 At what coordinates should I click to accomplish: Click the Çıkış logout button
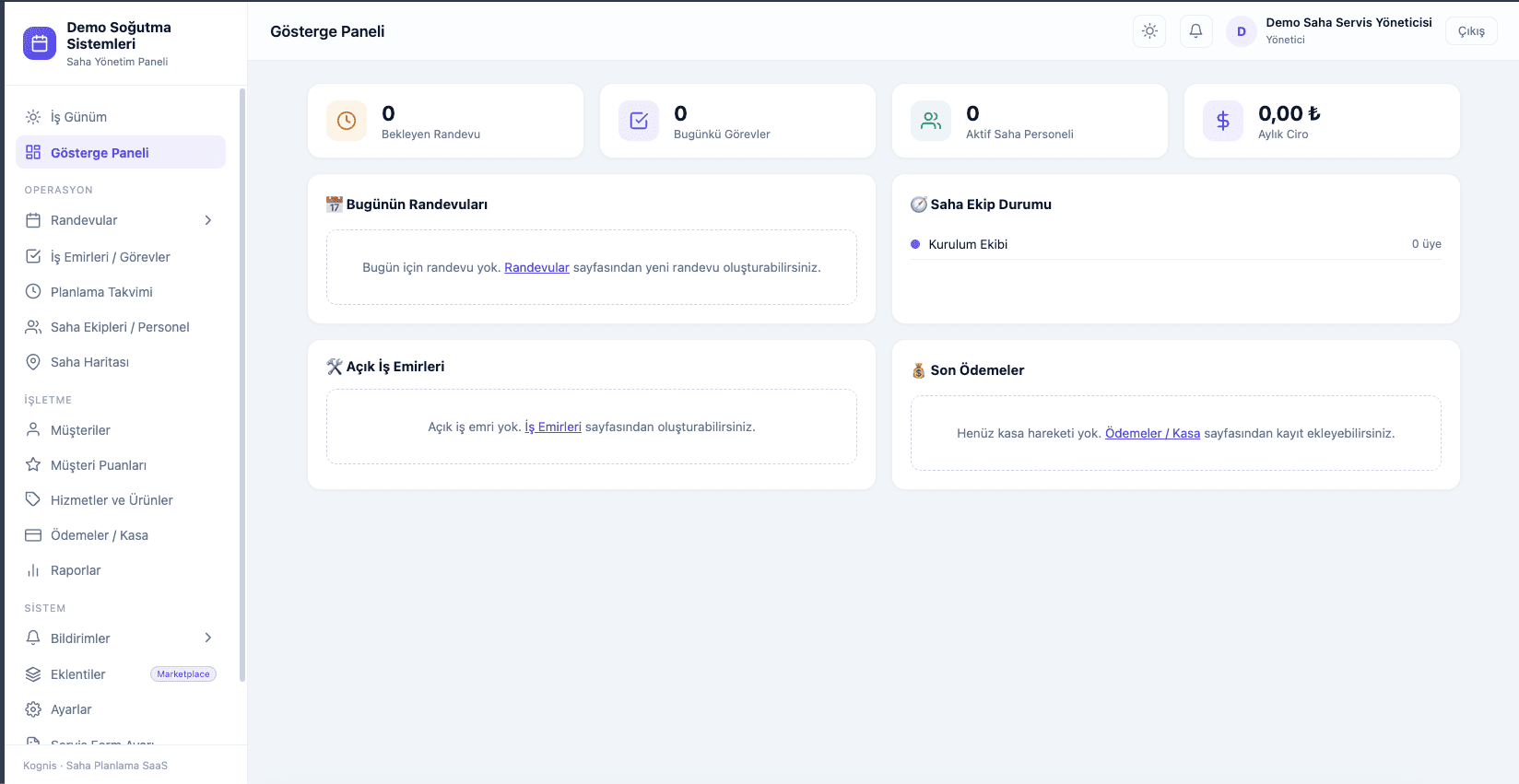tap(1471, 31)
